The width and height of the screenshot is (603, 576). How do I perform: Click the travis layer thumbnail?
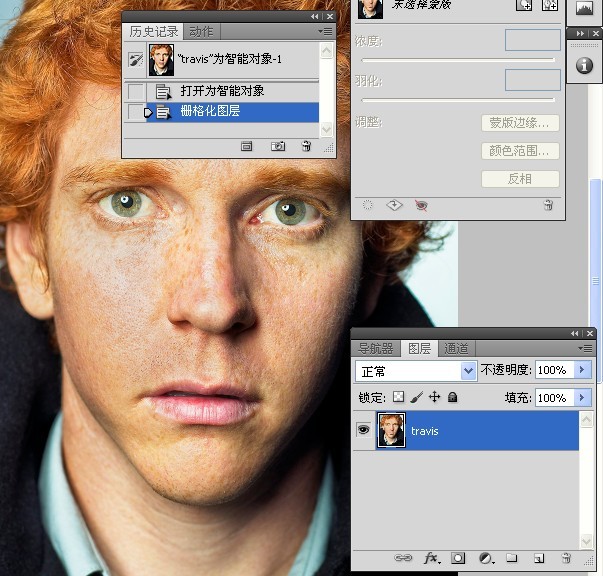coord(391,430)
